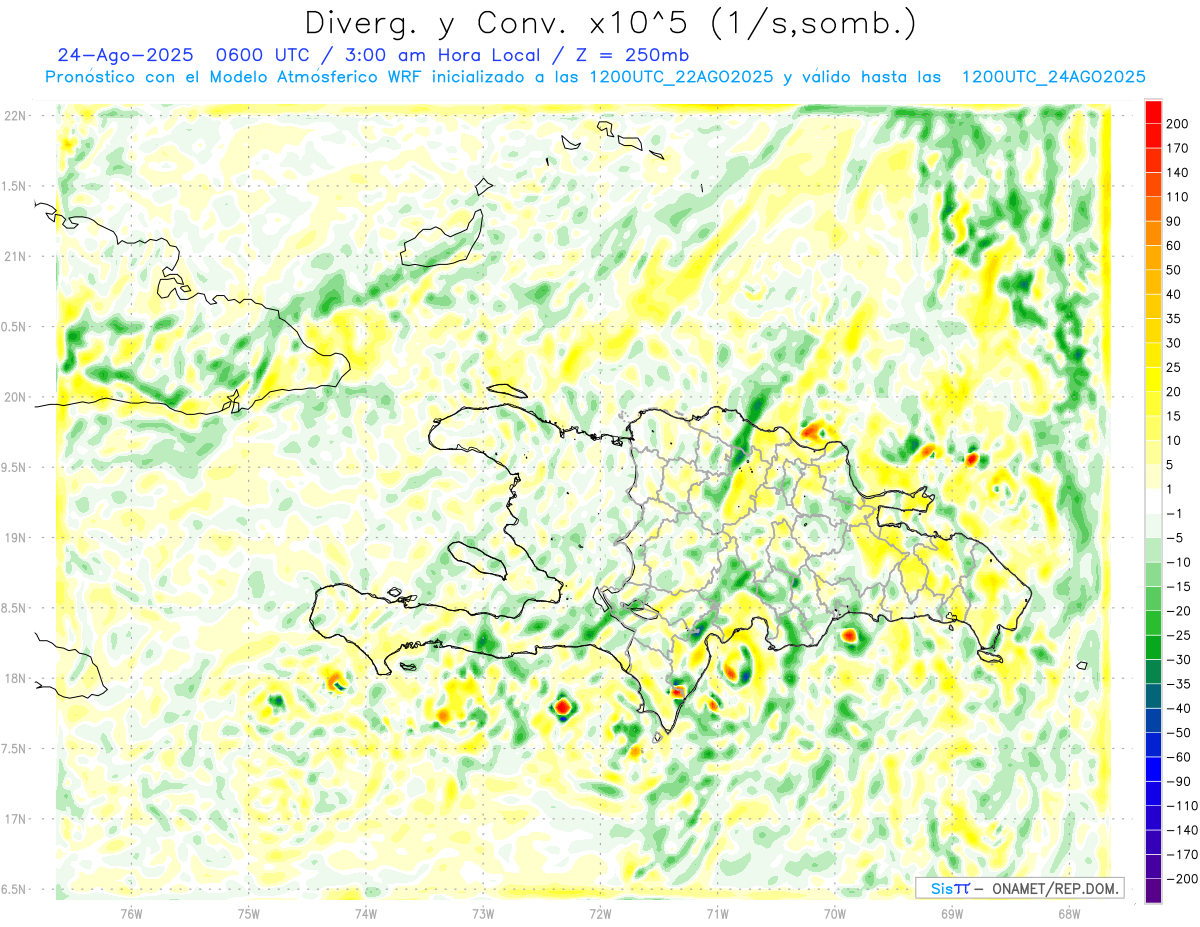Screen dimensions: 1200x927
Task: Click the '75W' longitude label
Action: tap(248, 913)
